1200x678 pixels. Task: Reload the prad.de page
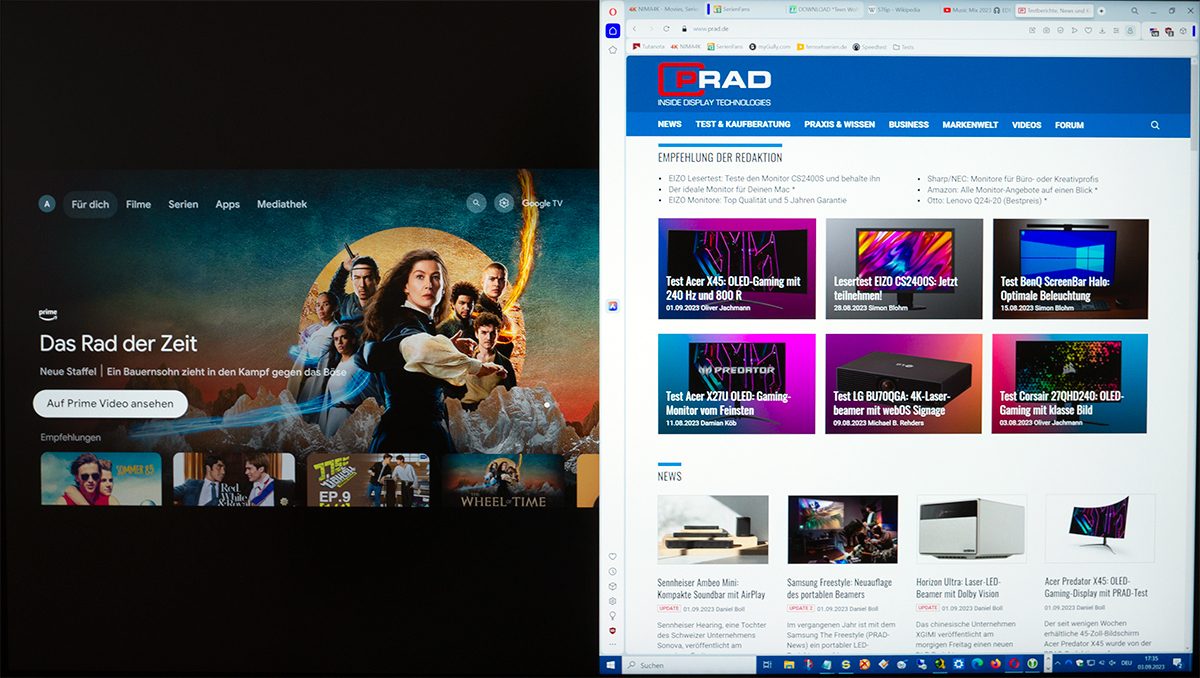[666, 29]
